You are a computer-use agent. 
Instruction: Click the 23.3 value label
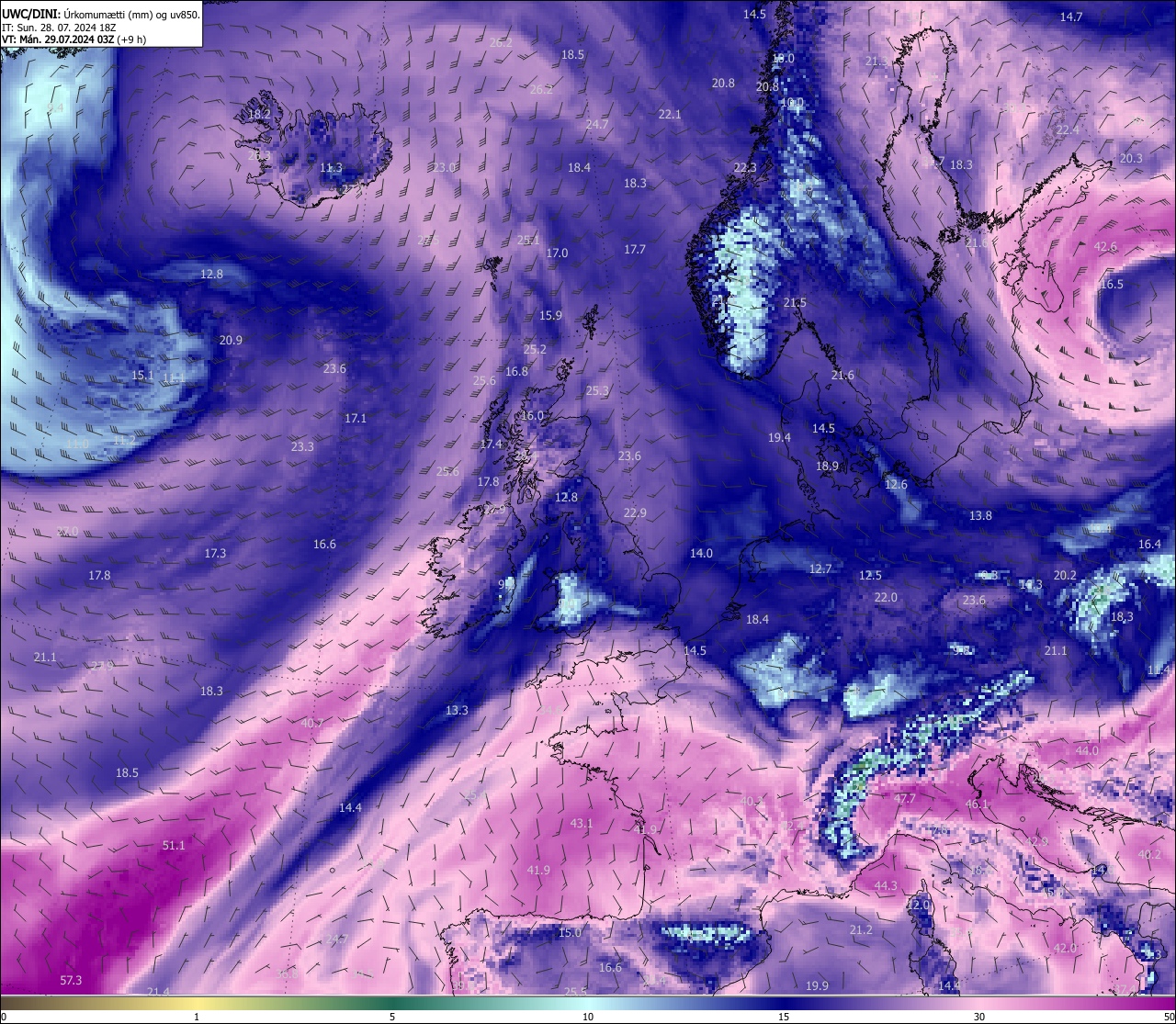[302, 446]
